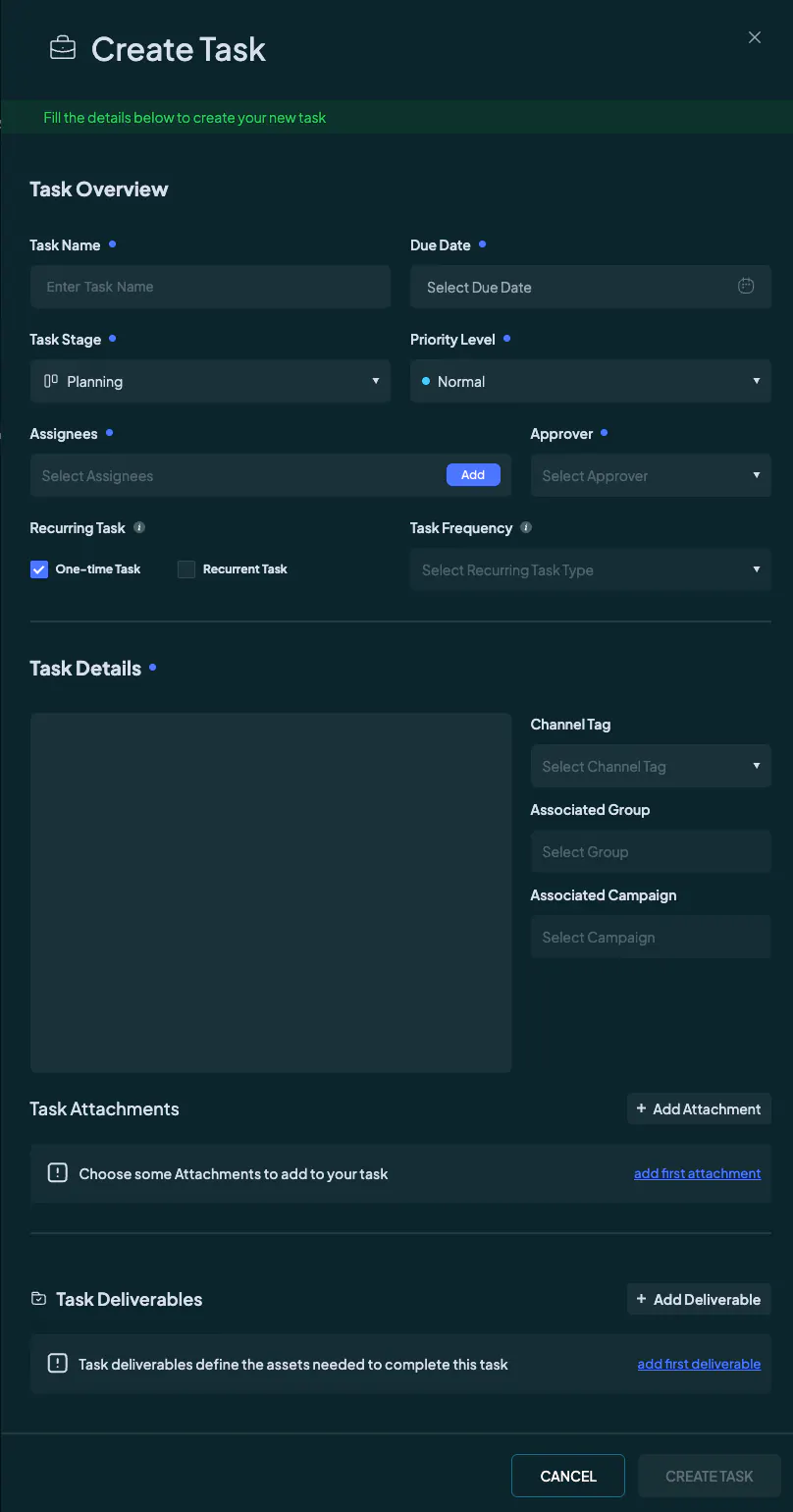Click the Create Task submit button
This screenshot has height=1512, width=793.
[710, 1476]
